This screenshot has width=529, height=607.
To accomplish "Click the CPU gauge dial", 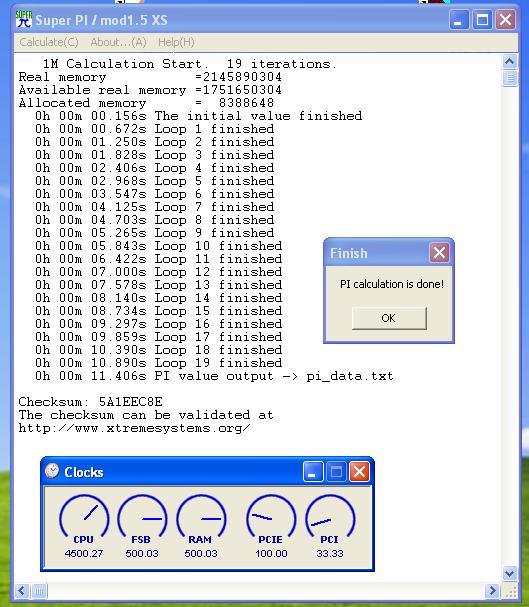I will coord(84,516).
